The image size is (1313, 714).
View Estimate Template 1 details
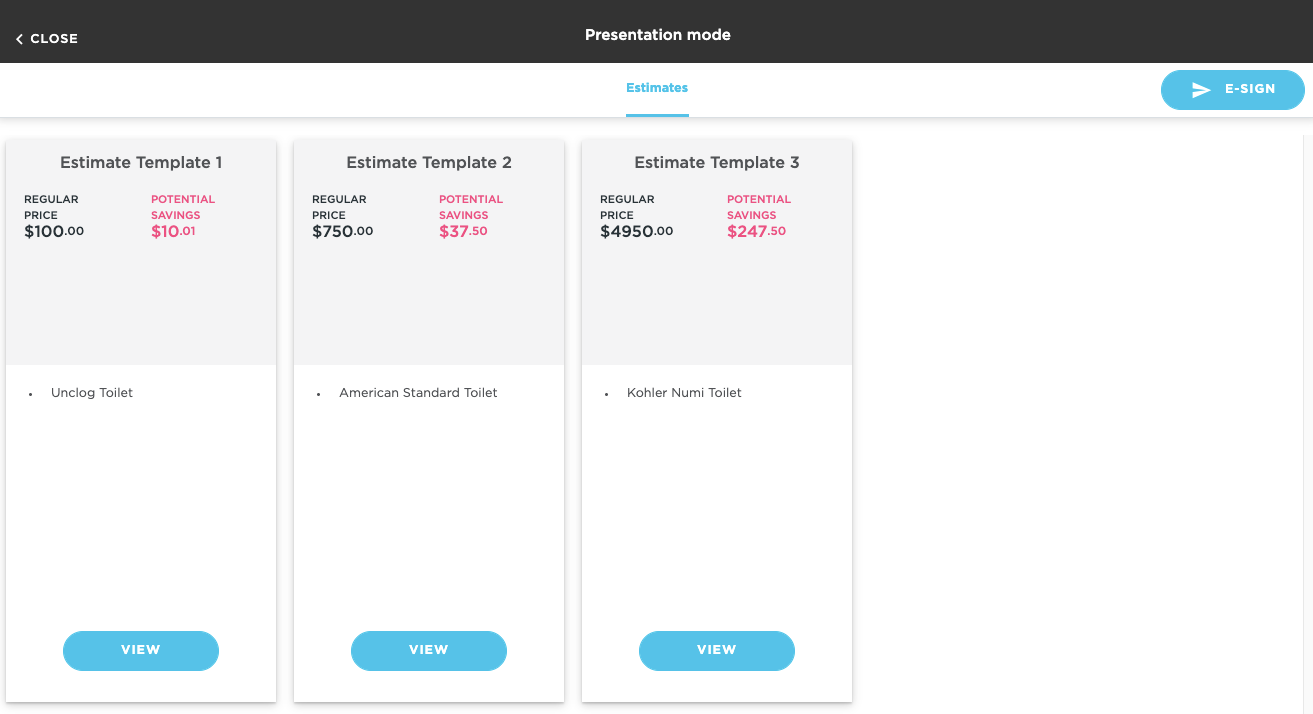pyautogui.click(x=140, y=650)
